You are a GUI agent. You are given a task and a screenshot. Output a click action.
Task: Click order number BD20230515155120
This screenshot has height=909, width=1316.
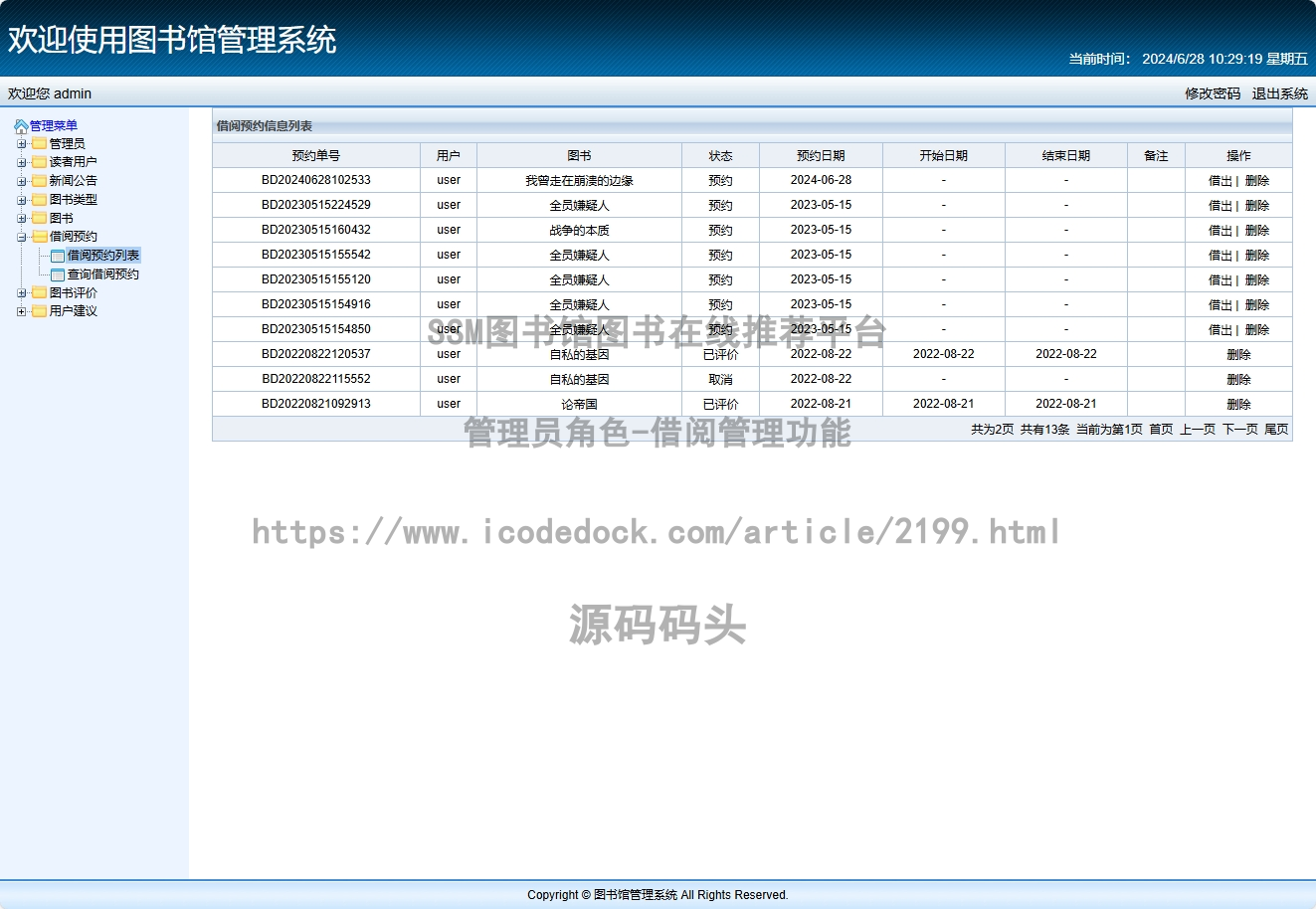316,279
